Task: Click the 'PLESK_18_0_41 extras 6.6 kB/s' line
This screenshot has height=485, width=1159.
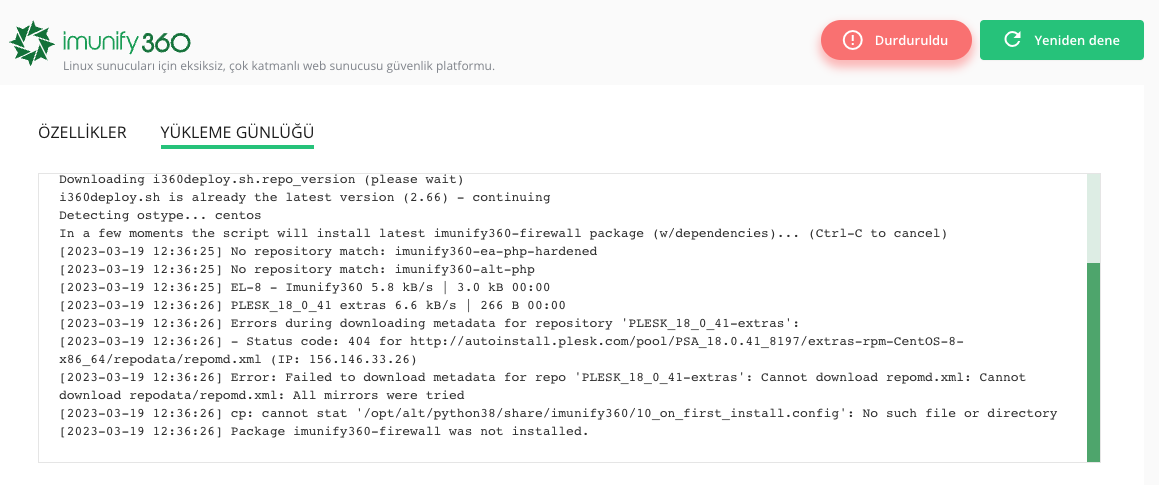Action: (x=312, y=305)
